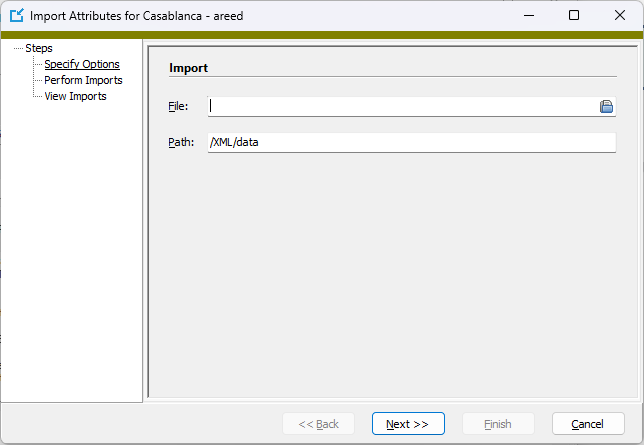
Task: Click the Import section heading
Action: pos(189,68)
